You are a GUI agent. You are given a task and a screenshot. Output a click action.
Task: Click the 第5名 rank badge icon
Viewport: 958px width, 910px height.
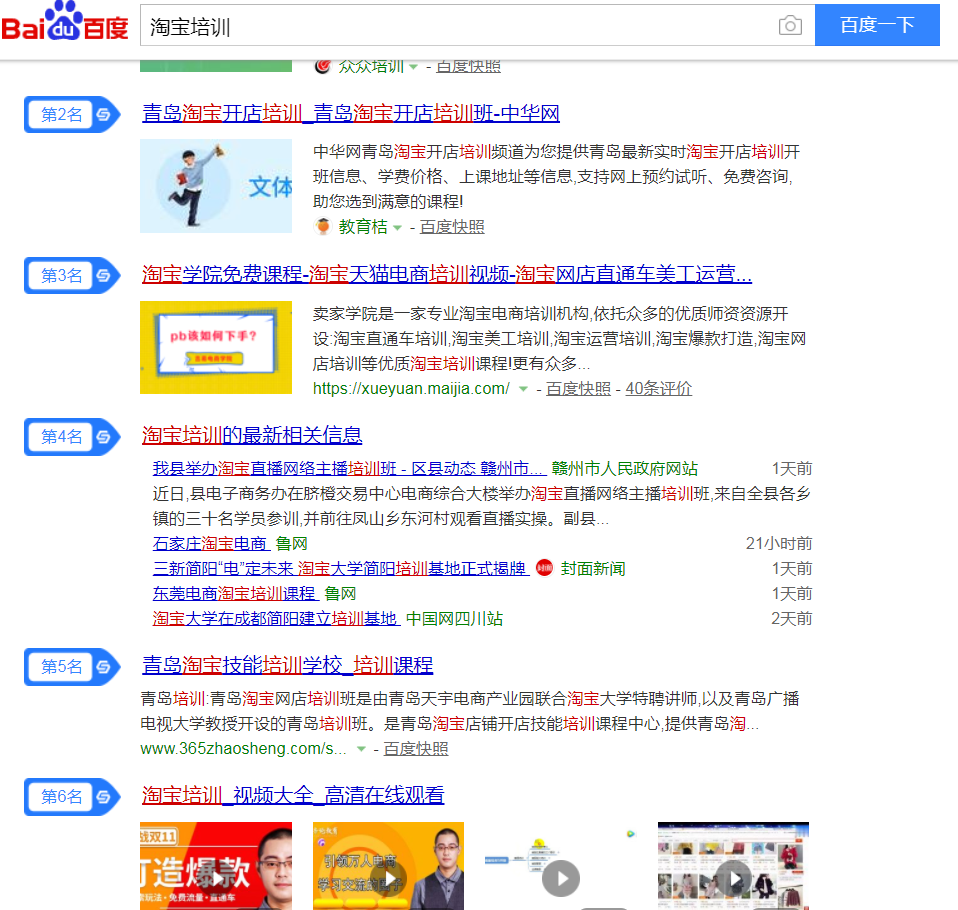coord(71,667)
